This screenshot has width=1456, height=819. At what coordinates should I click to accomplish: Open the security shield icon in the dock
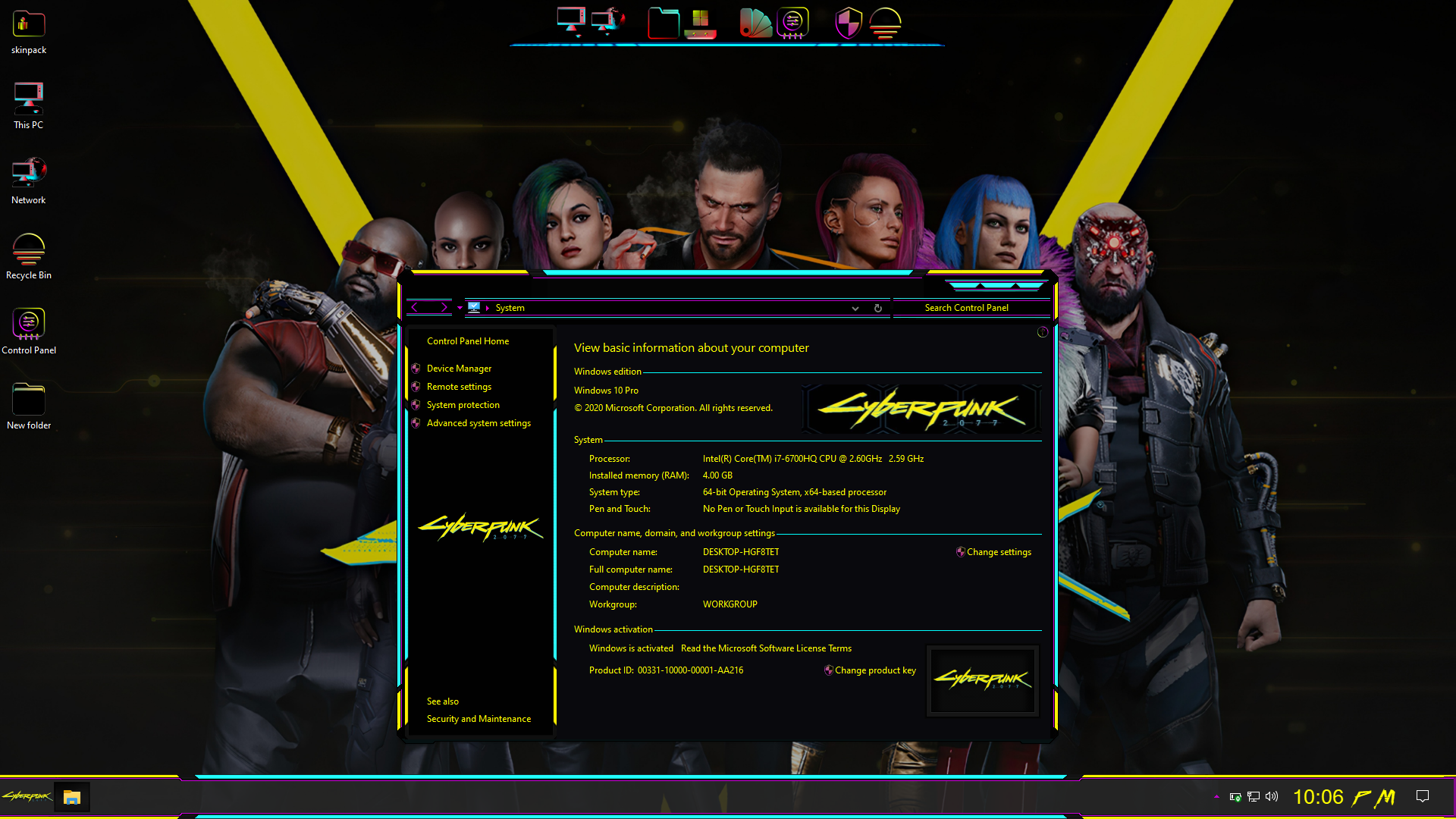[849, 23]
